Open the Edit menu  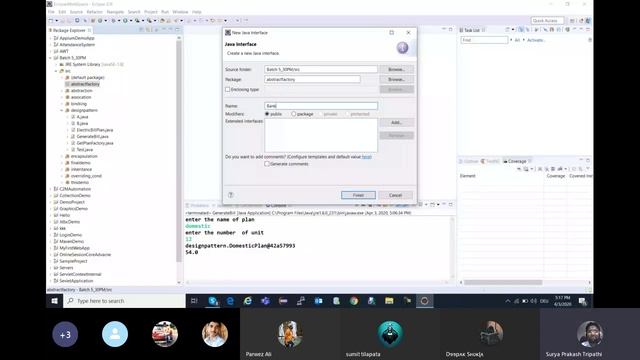click(x=62, y=12)
